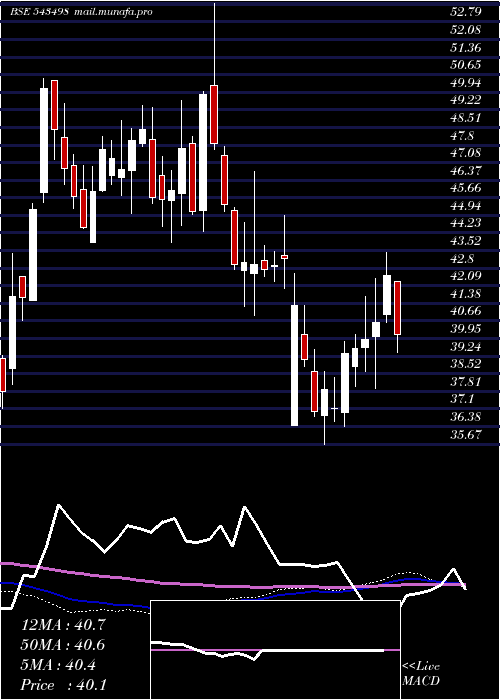Select the 46.37 price axis label

(x=466, y=170)
